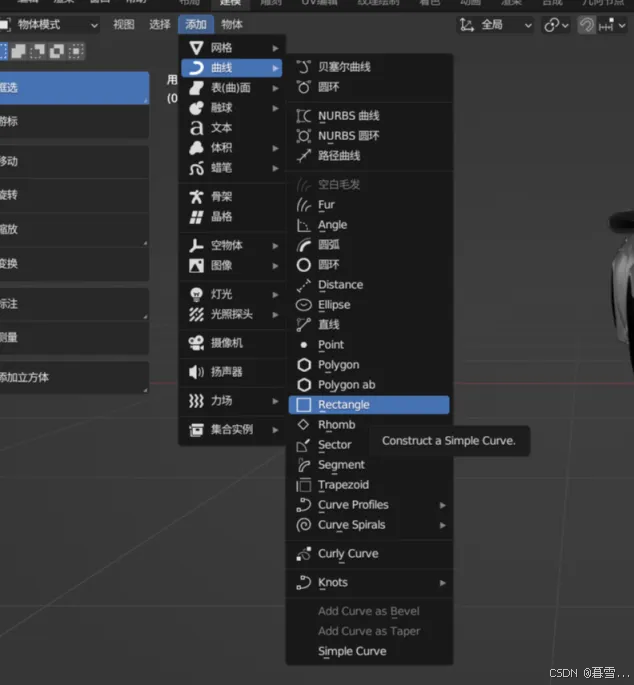
Task: Add a 直线 line curve
Action: point(369,325)
